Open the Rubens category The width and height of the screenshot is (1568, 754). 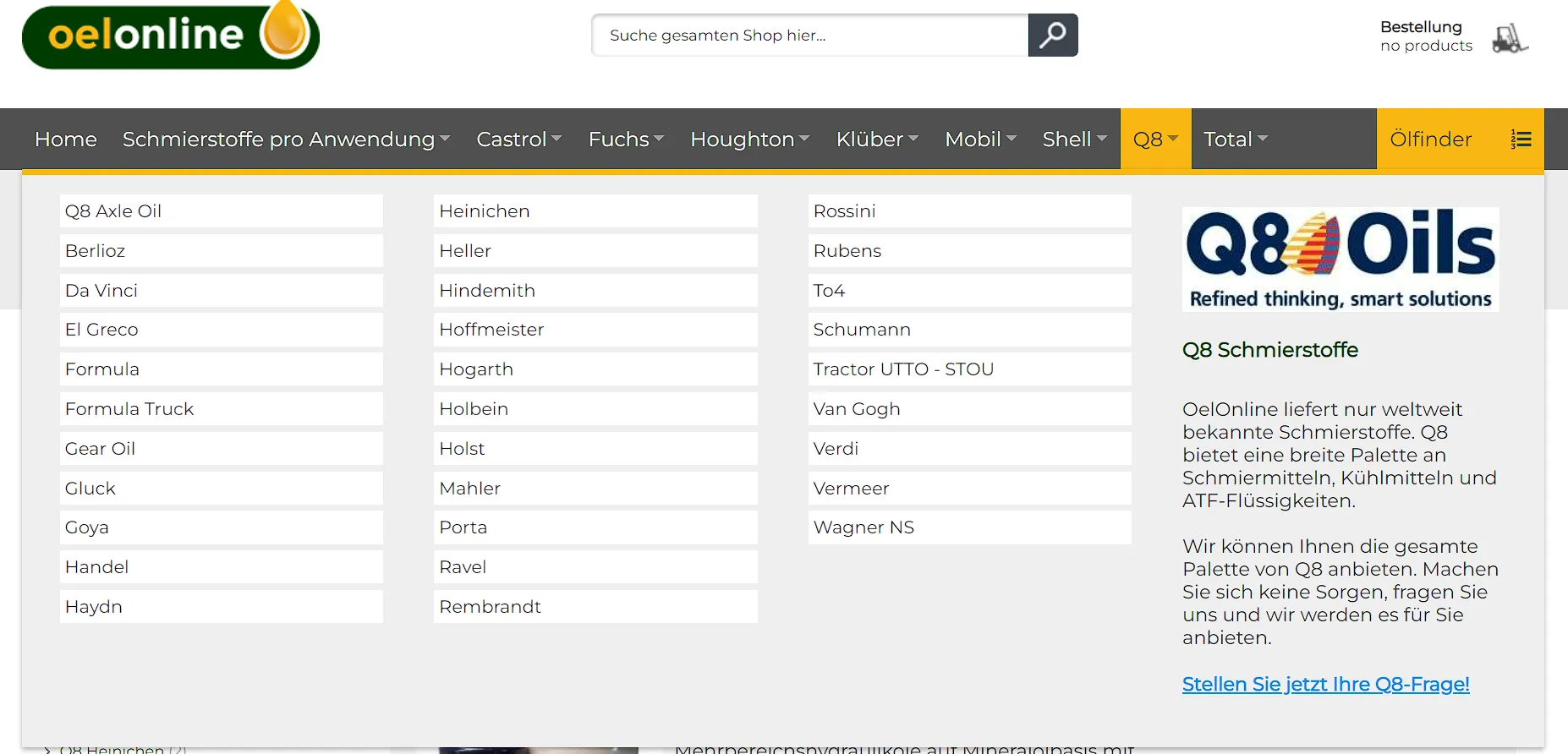pos(970,251)
